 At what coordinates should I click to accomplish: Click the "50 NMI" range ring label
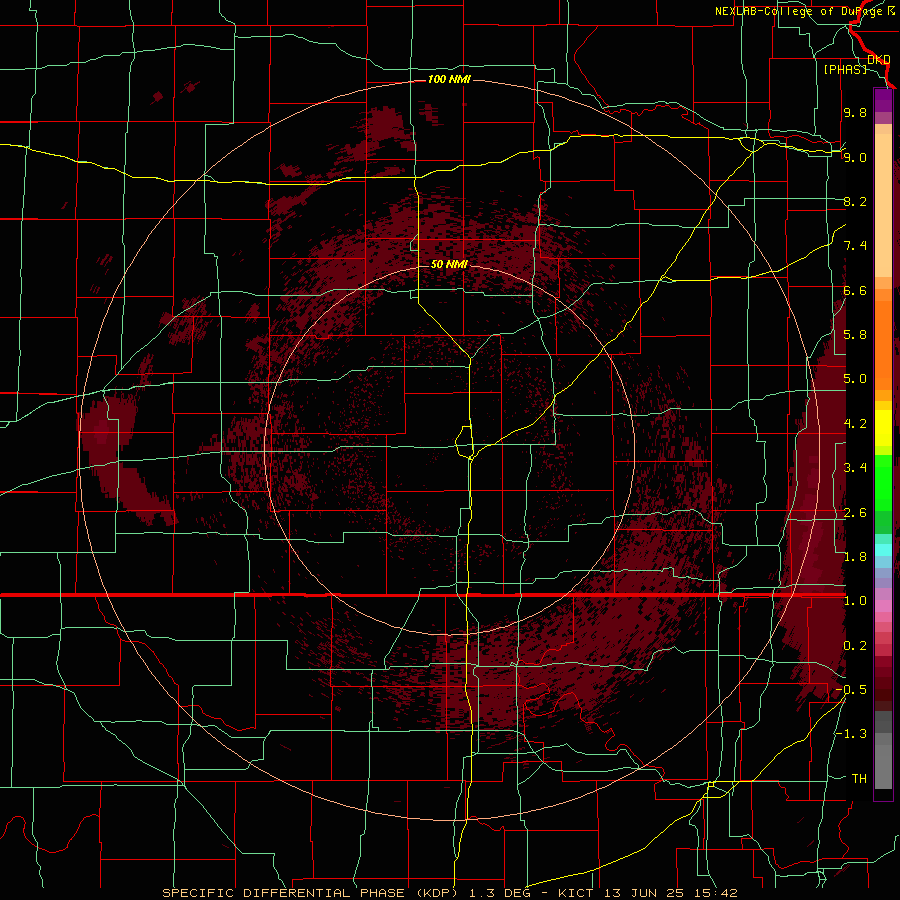449,264
